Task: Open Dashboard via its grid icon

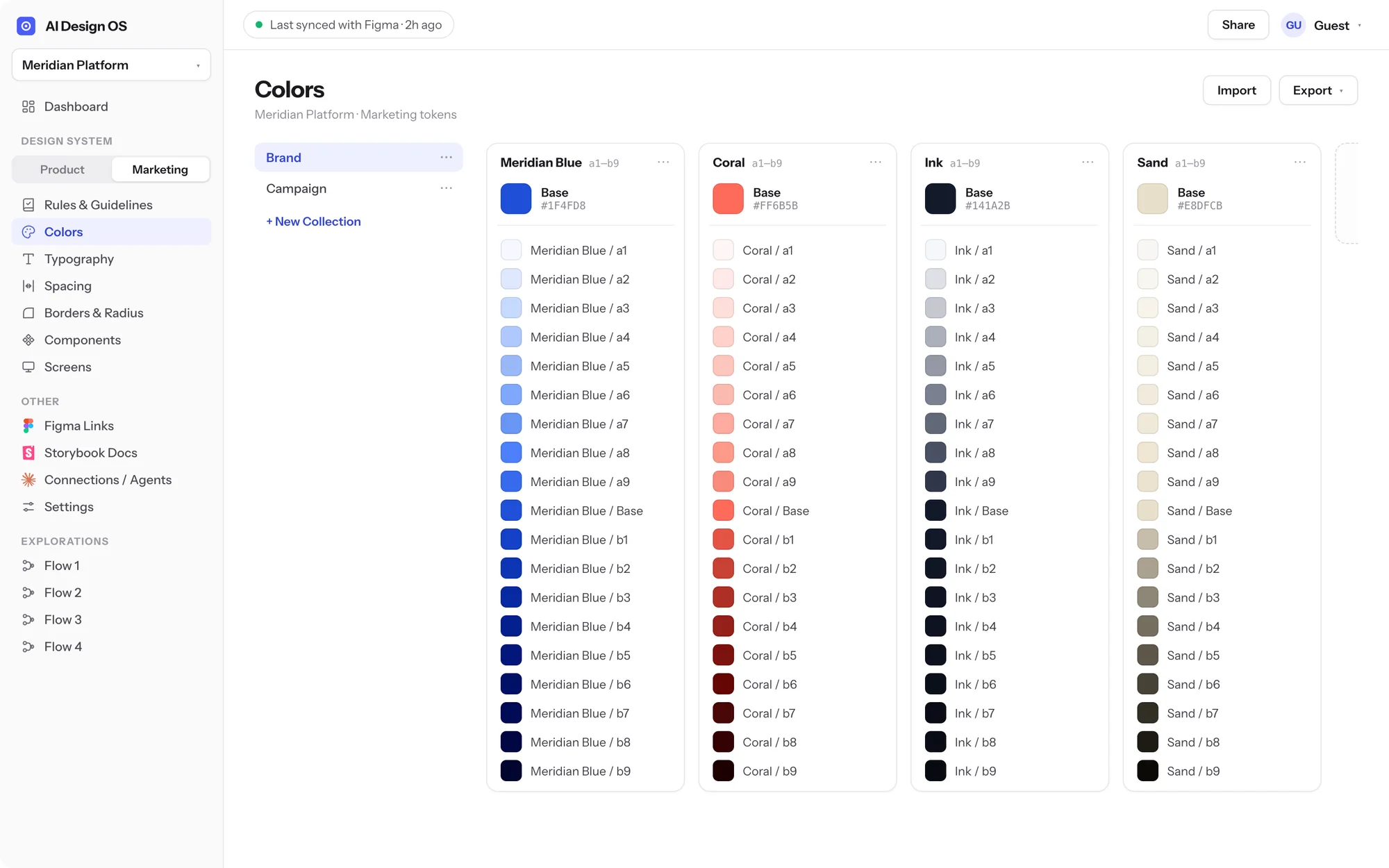Action: tap(28, 106)
